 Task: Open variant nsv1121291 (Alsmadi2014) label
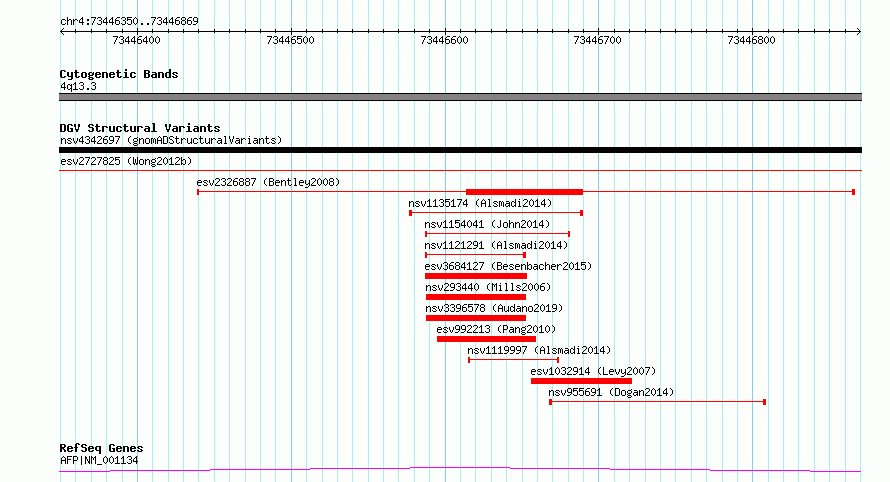[x=496, y=245]
